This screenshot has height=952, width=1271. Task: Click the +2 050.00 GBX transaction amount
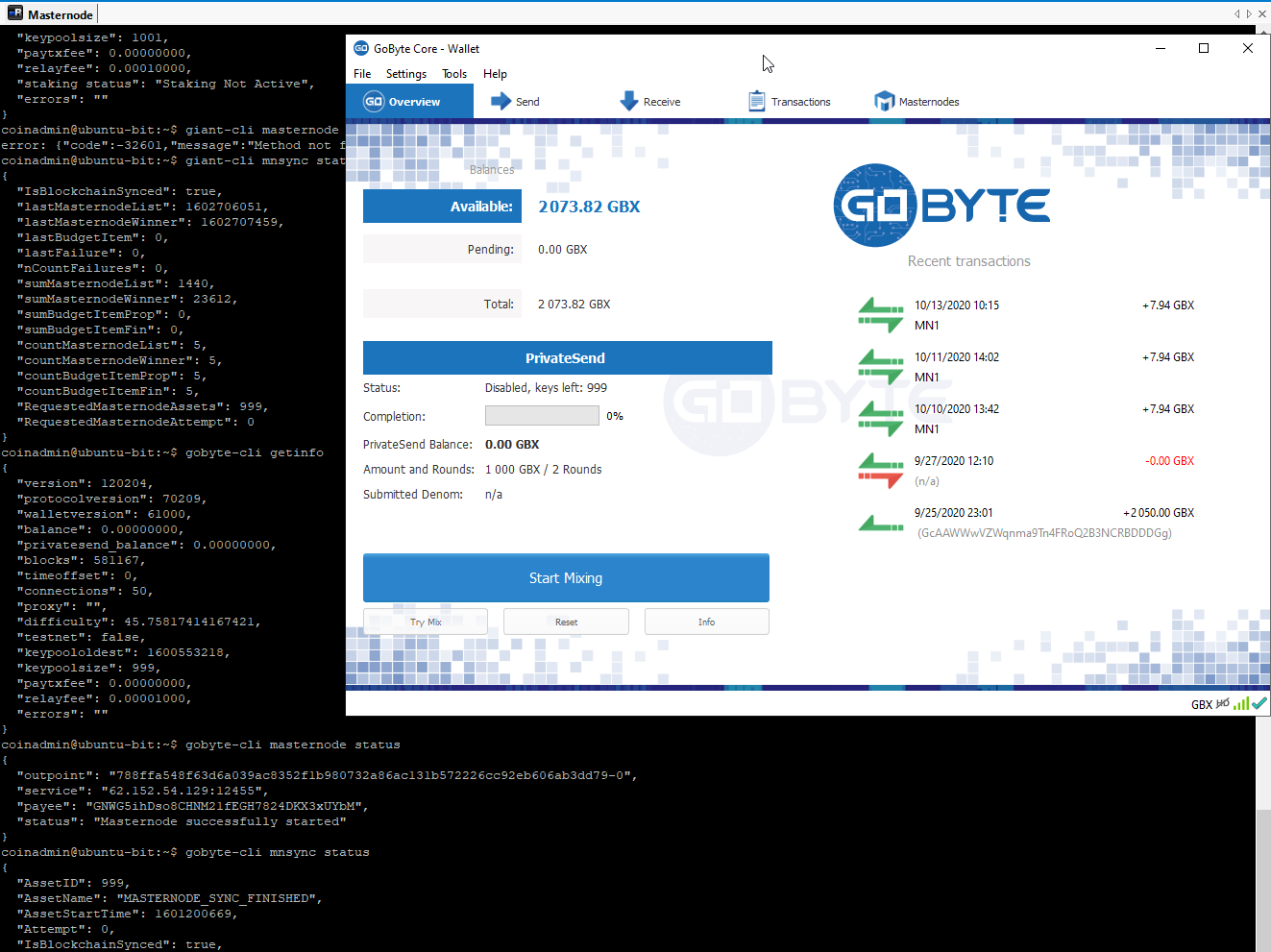pyautogui.click(x=1159, y=513)
